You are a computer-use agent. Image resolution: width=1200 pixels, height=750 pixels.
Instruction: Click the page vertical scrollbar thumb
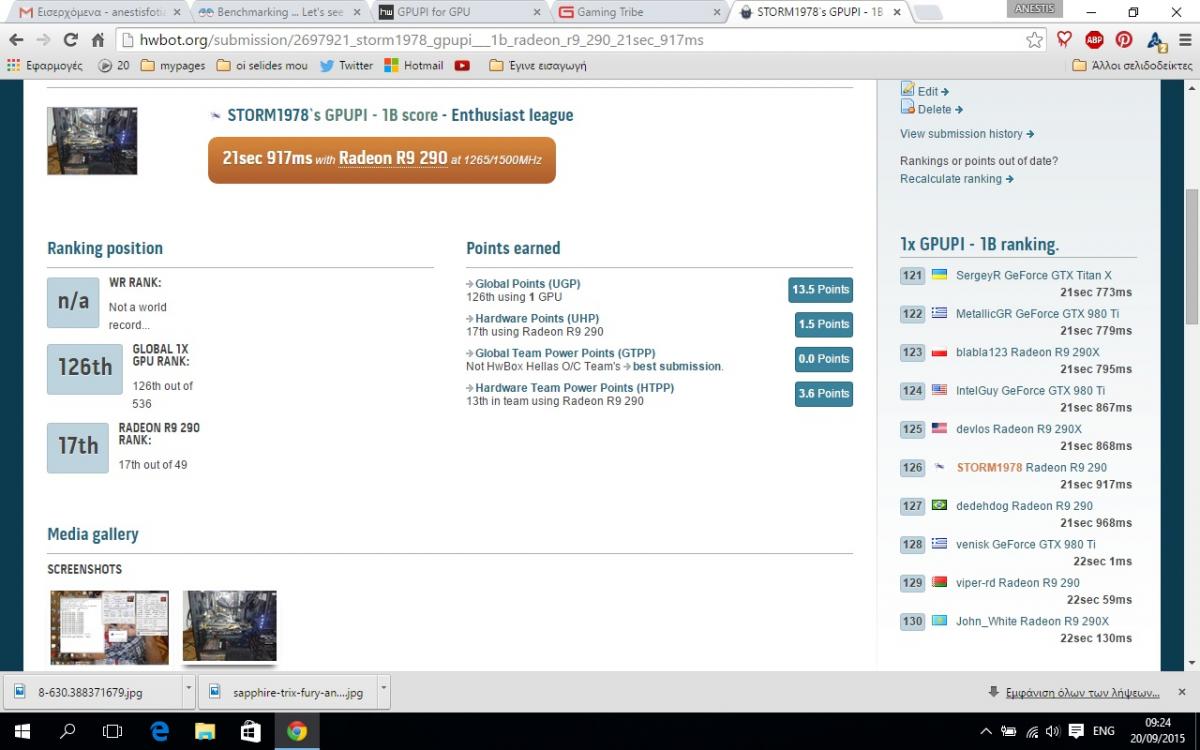tap(1191, 257)
